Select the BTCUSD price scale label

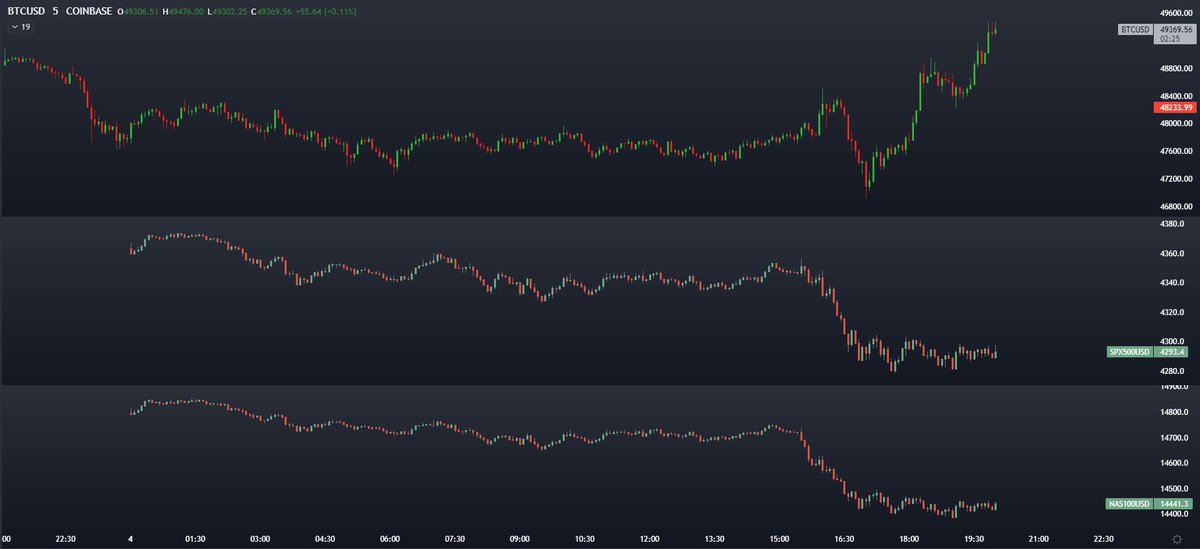(1135, 30)
